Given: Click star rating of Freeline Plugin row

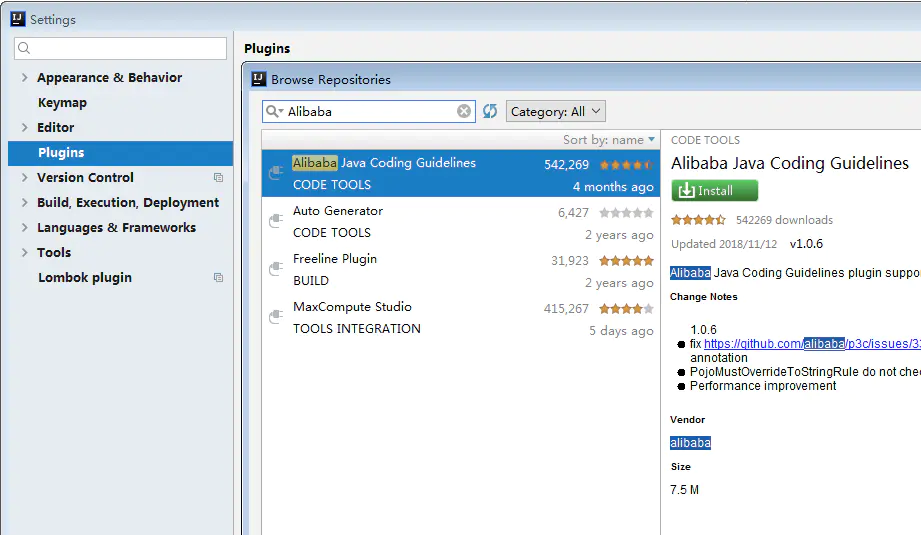Looking at the screenshot, I should pyautogui.click(x=626, y=261).
